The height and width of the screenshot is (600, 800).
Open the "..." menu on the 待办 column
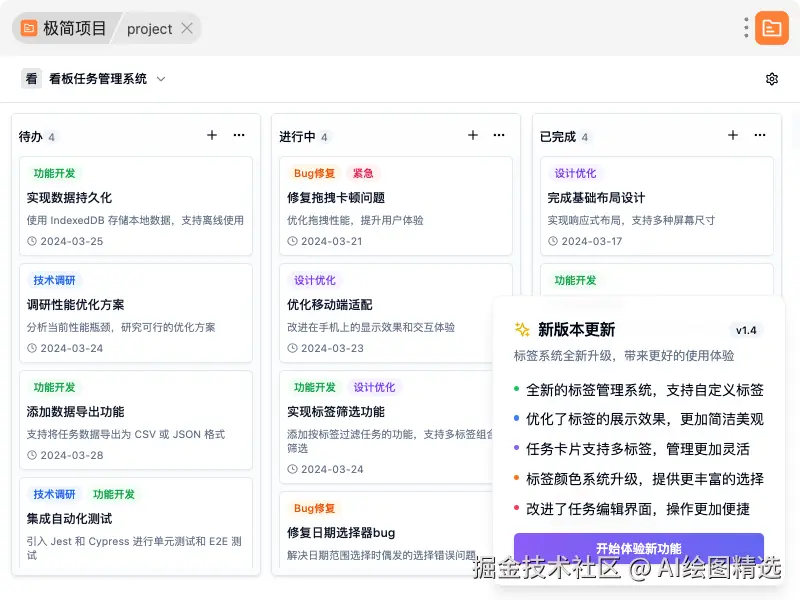click(238, 134)
